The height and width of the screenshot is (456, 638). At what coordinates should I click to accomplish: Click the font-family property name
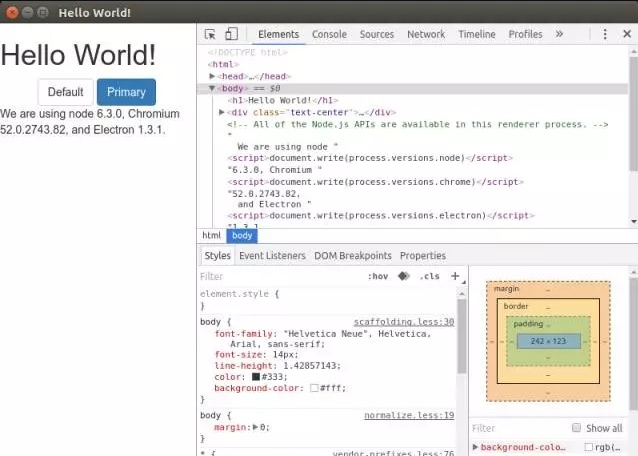243,334
